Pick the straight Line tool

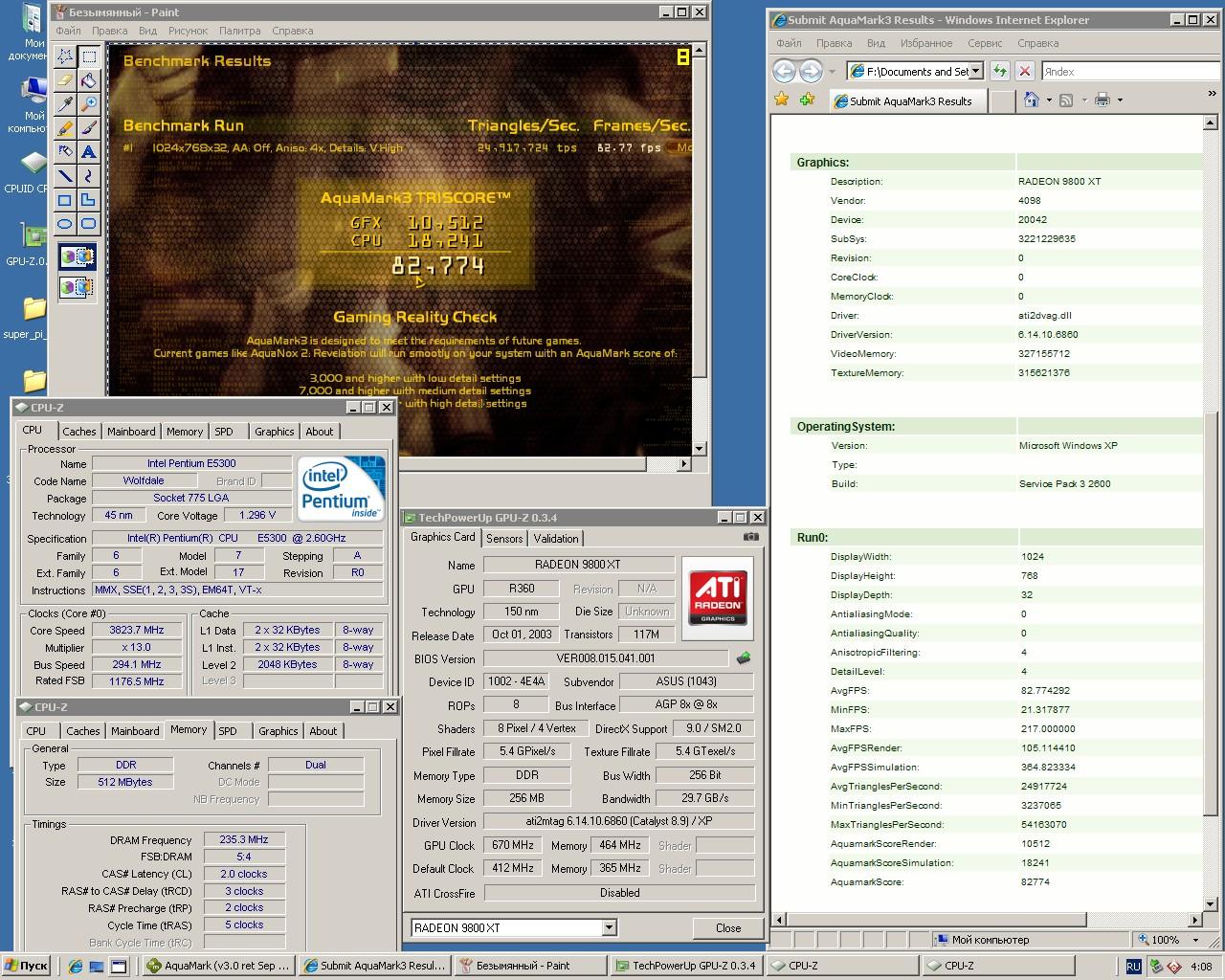click(65, 176)
